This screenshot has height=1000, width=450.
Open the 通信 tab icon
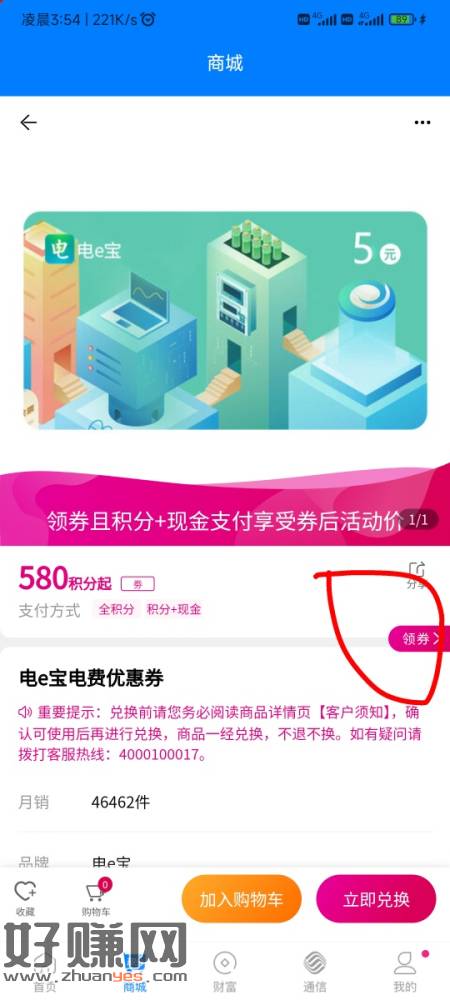pyautogui.click(x=314, y=971)
